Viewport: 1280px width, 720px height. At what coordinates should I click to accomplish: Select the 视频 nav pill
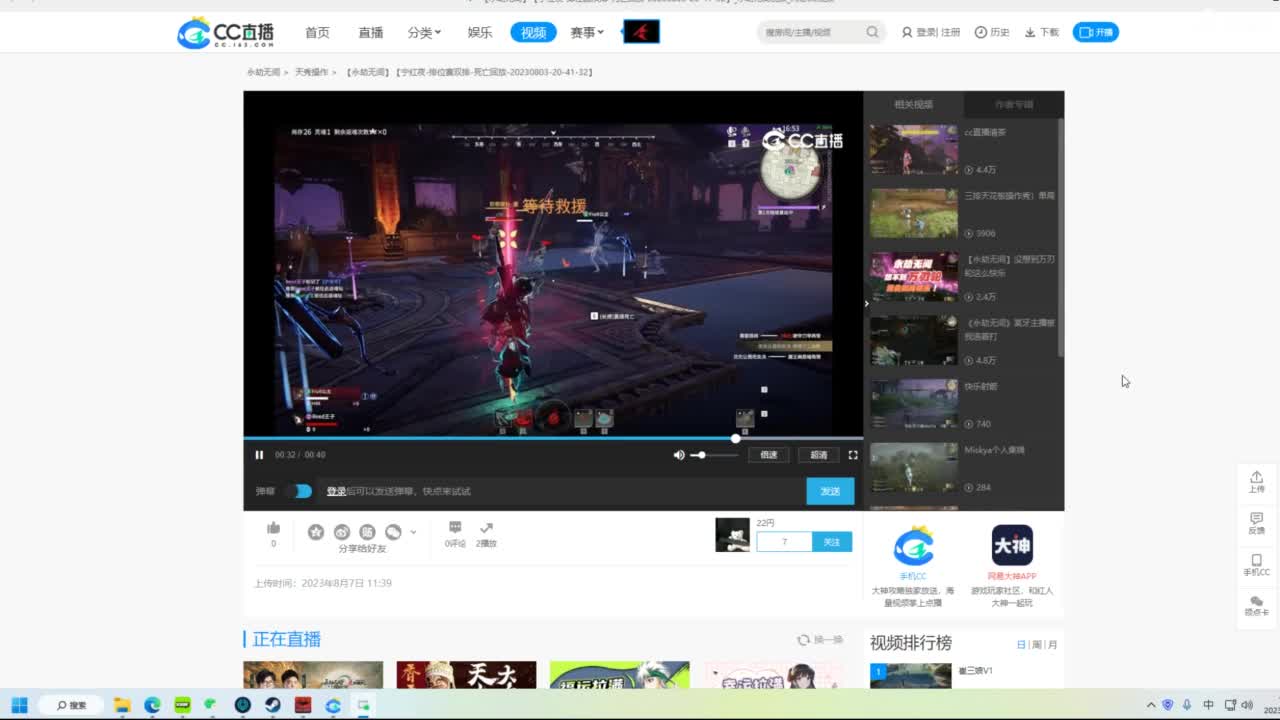533,32
